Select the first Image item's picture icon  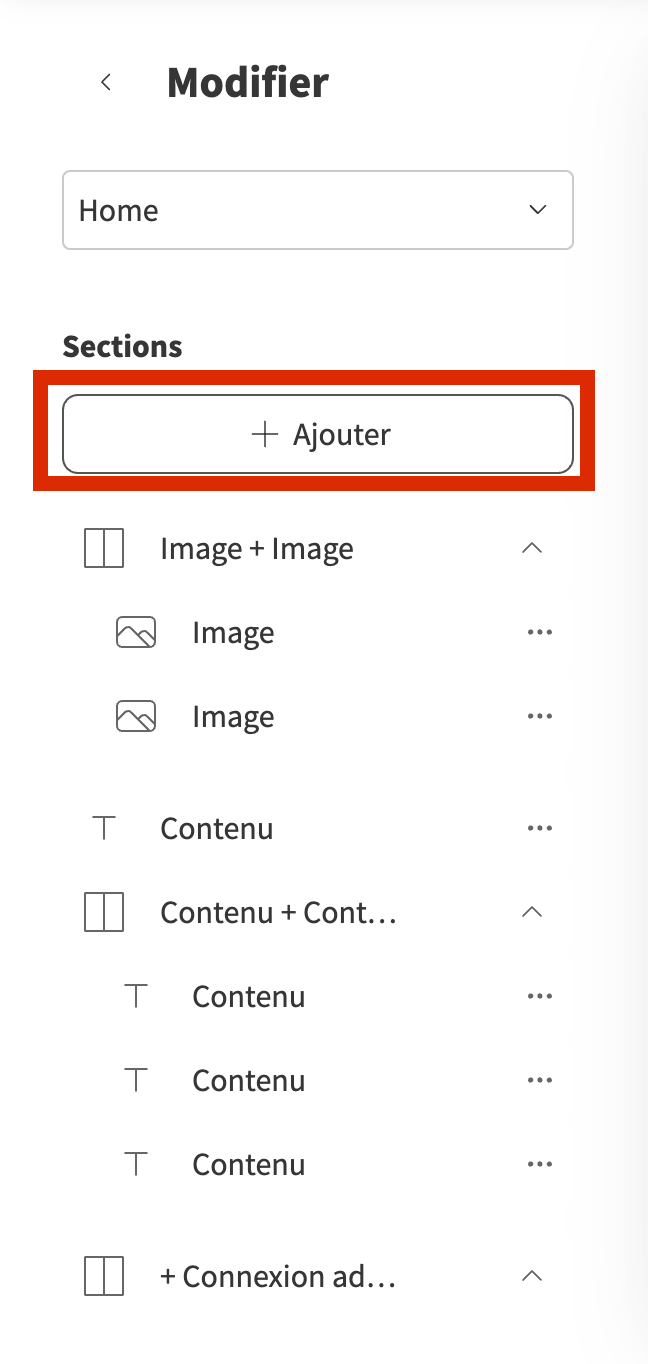136,633
